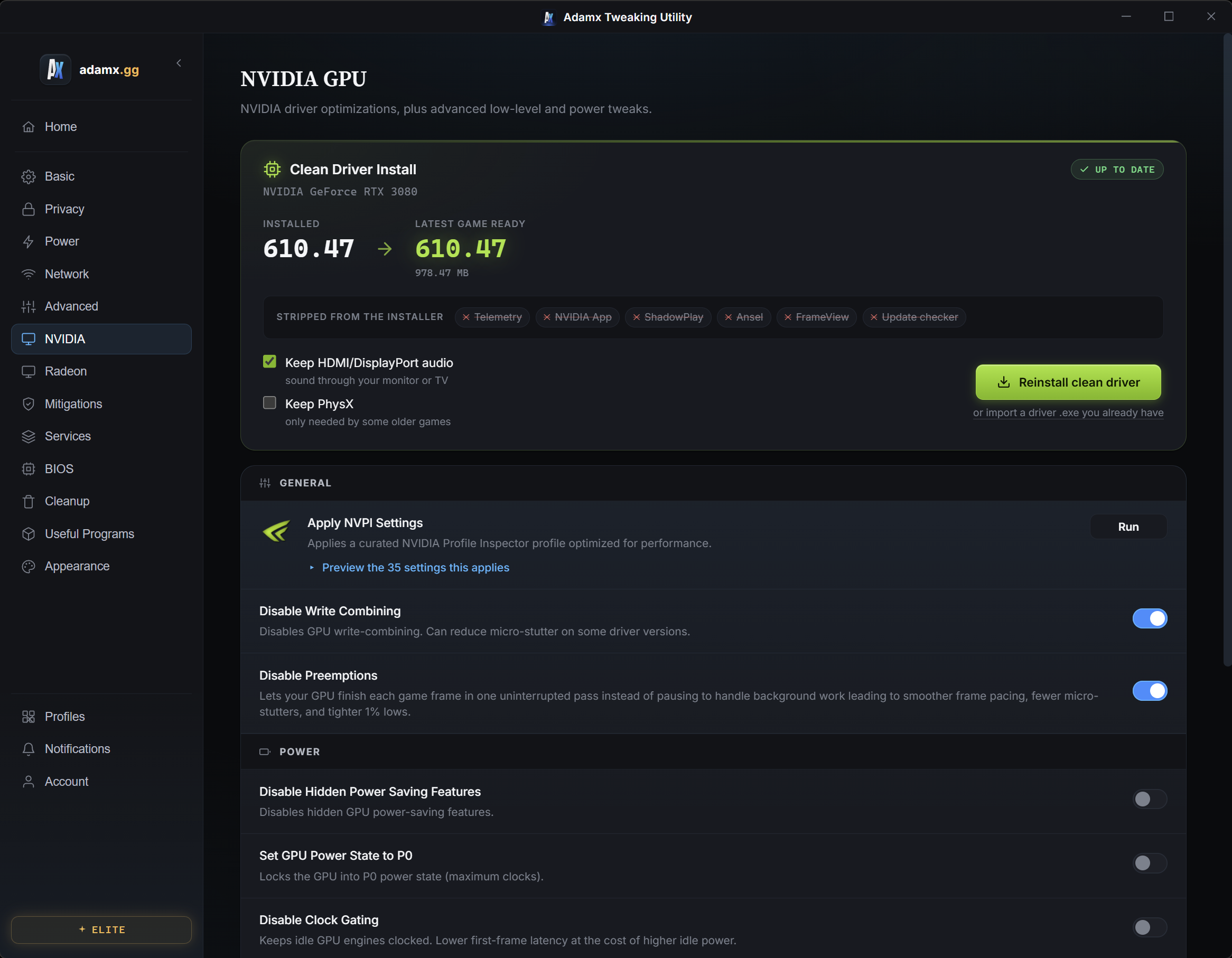Click the Notifications bell icon

(28, 749)
